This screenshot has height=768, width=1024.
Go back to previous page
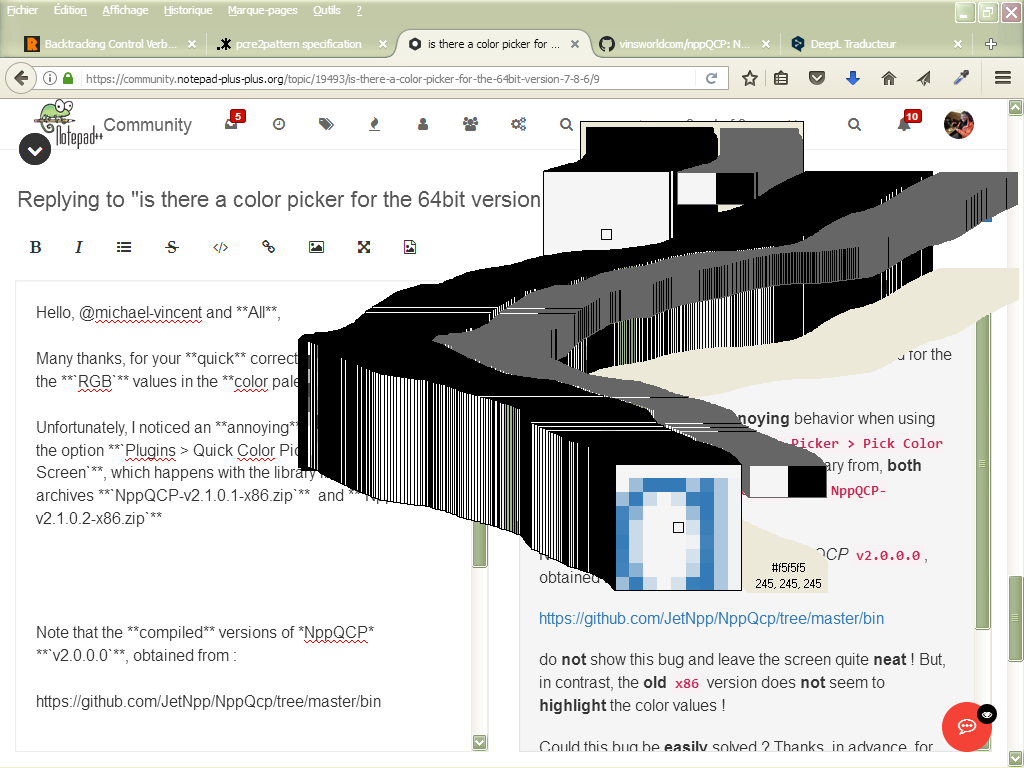[x=21, y=78]
